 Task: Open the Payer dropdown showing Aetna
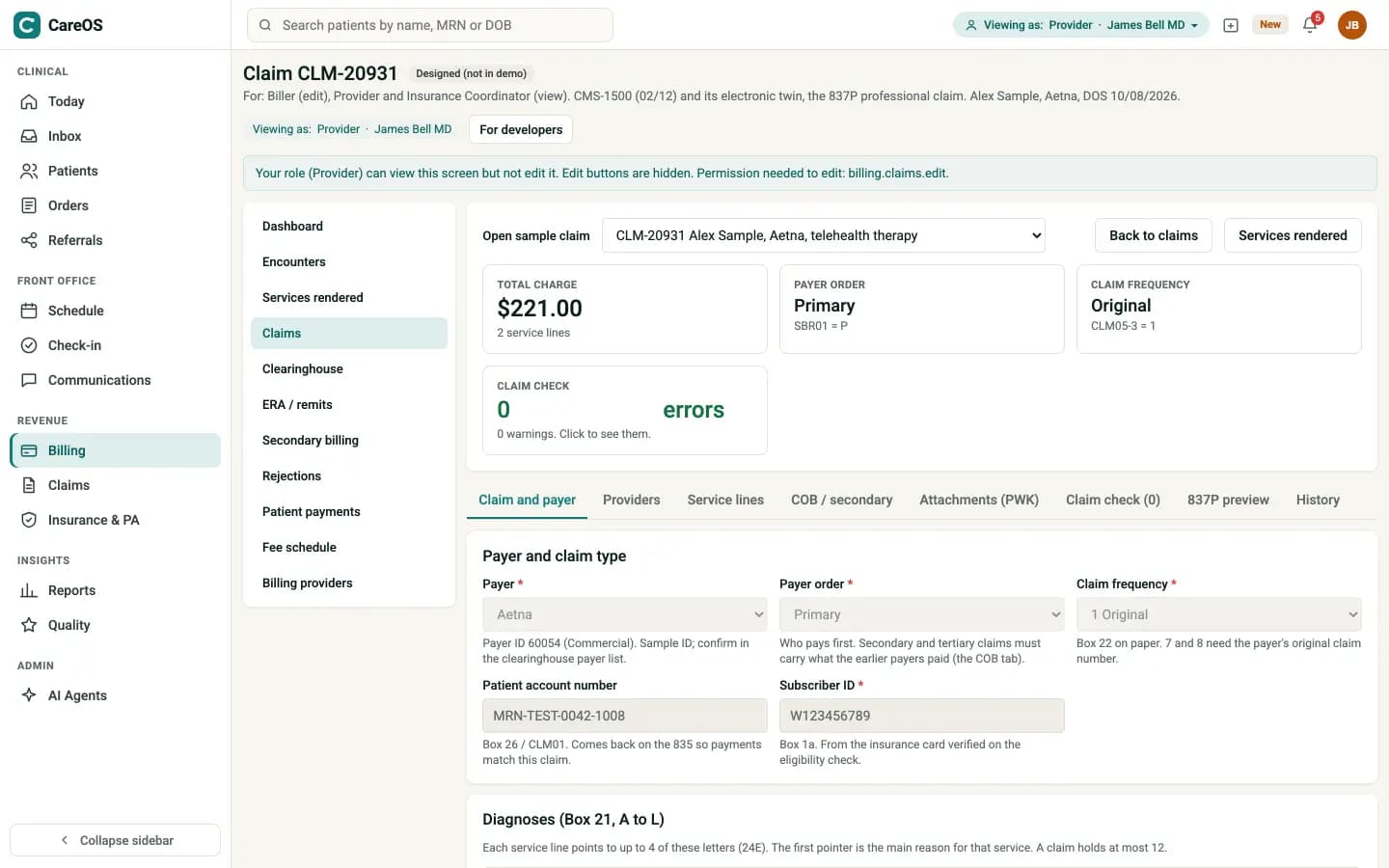pyautogui.click(x=625, y=614)
